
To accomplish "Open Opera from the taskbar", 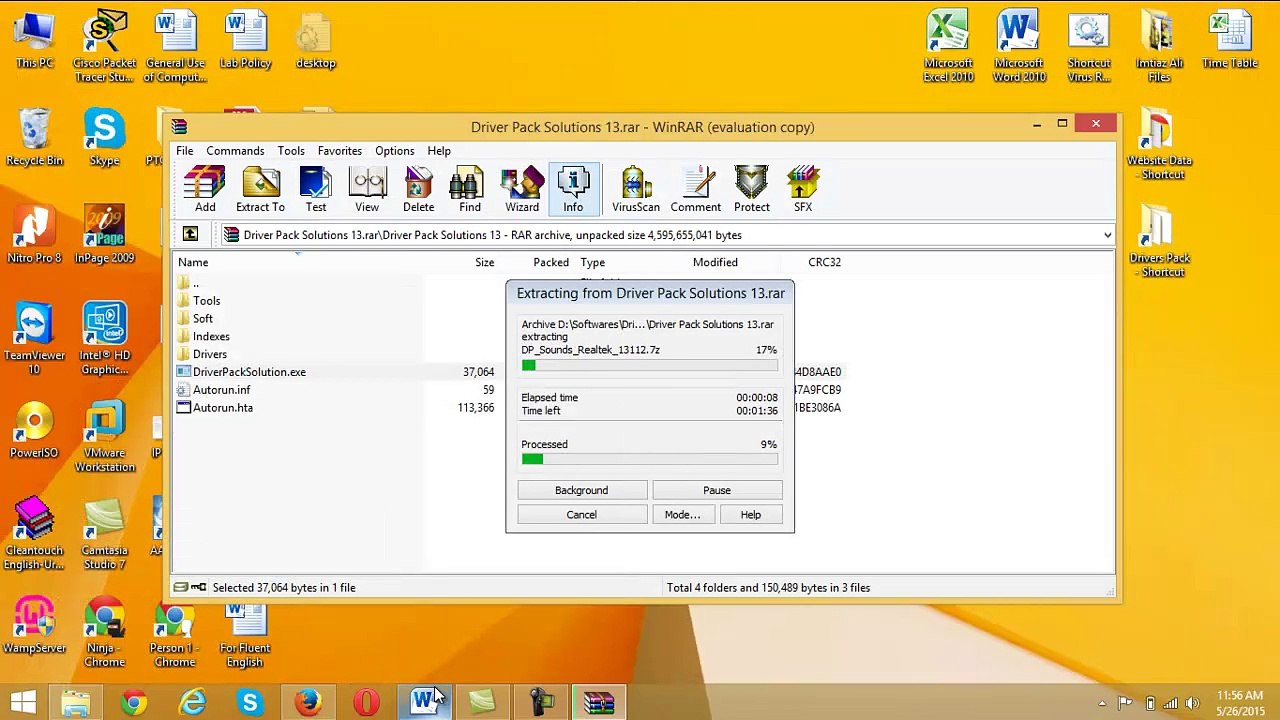I will tap(366, 702).
